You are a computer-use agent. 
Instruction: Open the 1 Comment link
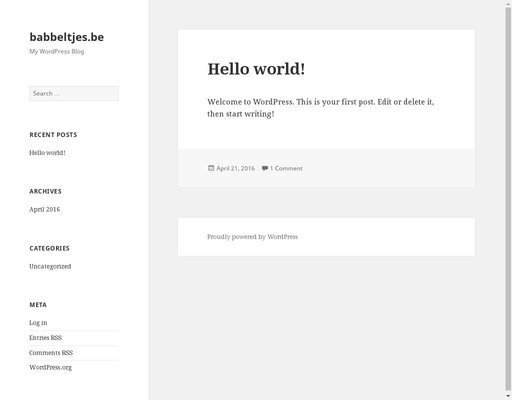286,168
